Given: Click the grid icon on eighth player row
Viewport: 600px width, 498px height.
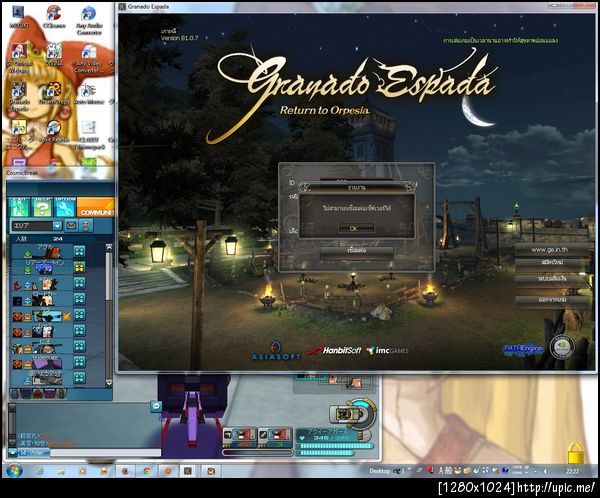Looking at the screenshot, I should pyautogui.click(x=79, y=362).
